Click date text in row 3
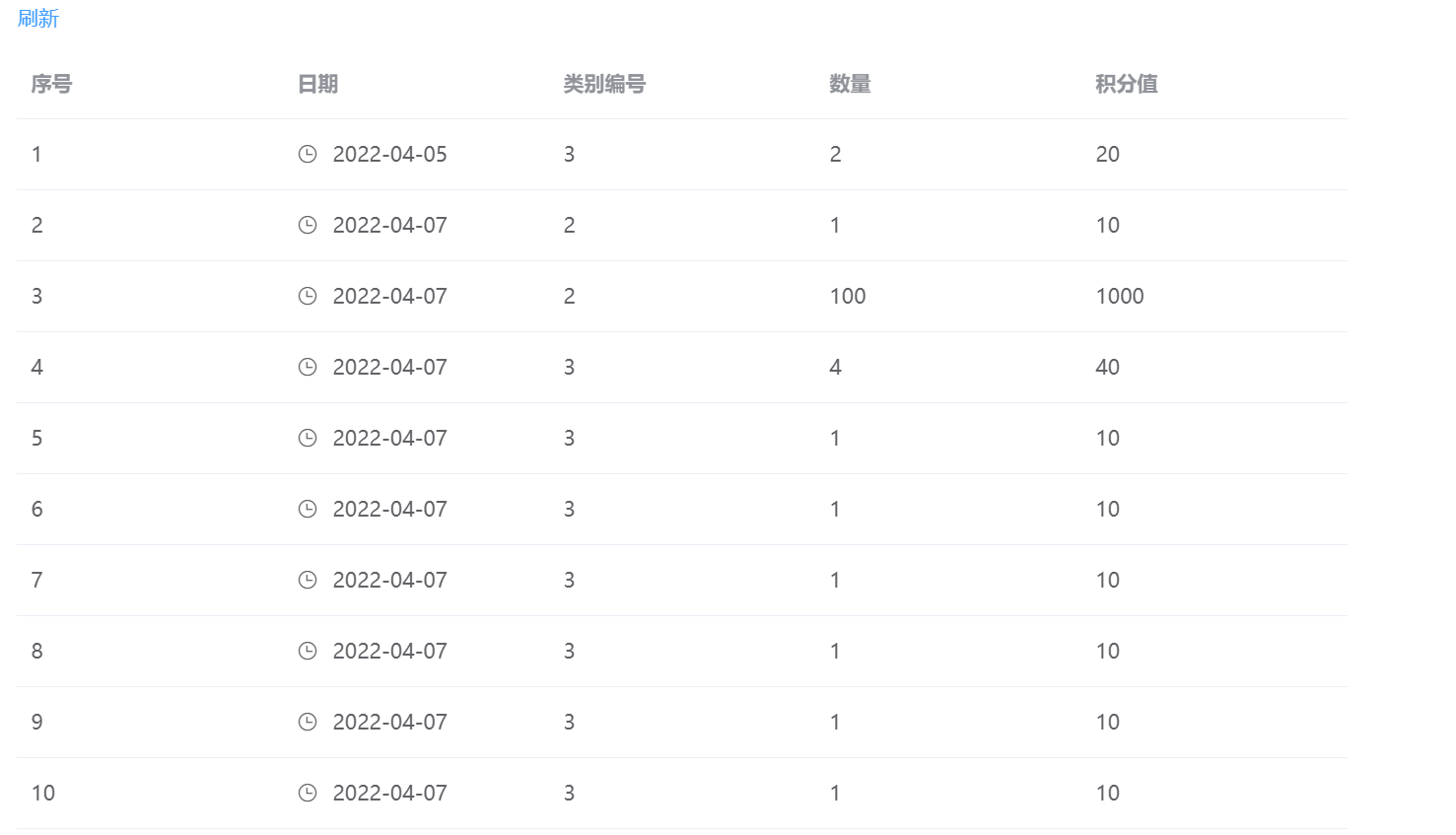Image resolution: width=1456 pixels, height=835 pixels. (389, 296)
